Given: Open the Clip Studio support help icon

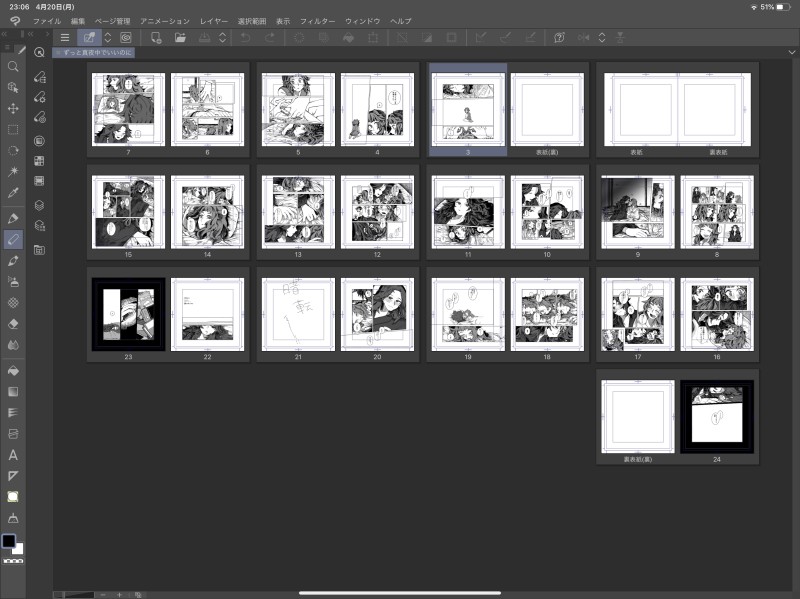Looking at the screenshot, I should (x=559, y=37).
